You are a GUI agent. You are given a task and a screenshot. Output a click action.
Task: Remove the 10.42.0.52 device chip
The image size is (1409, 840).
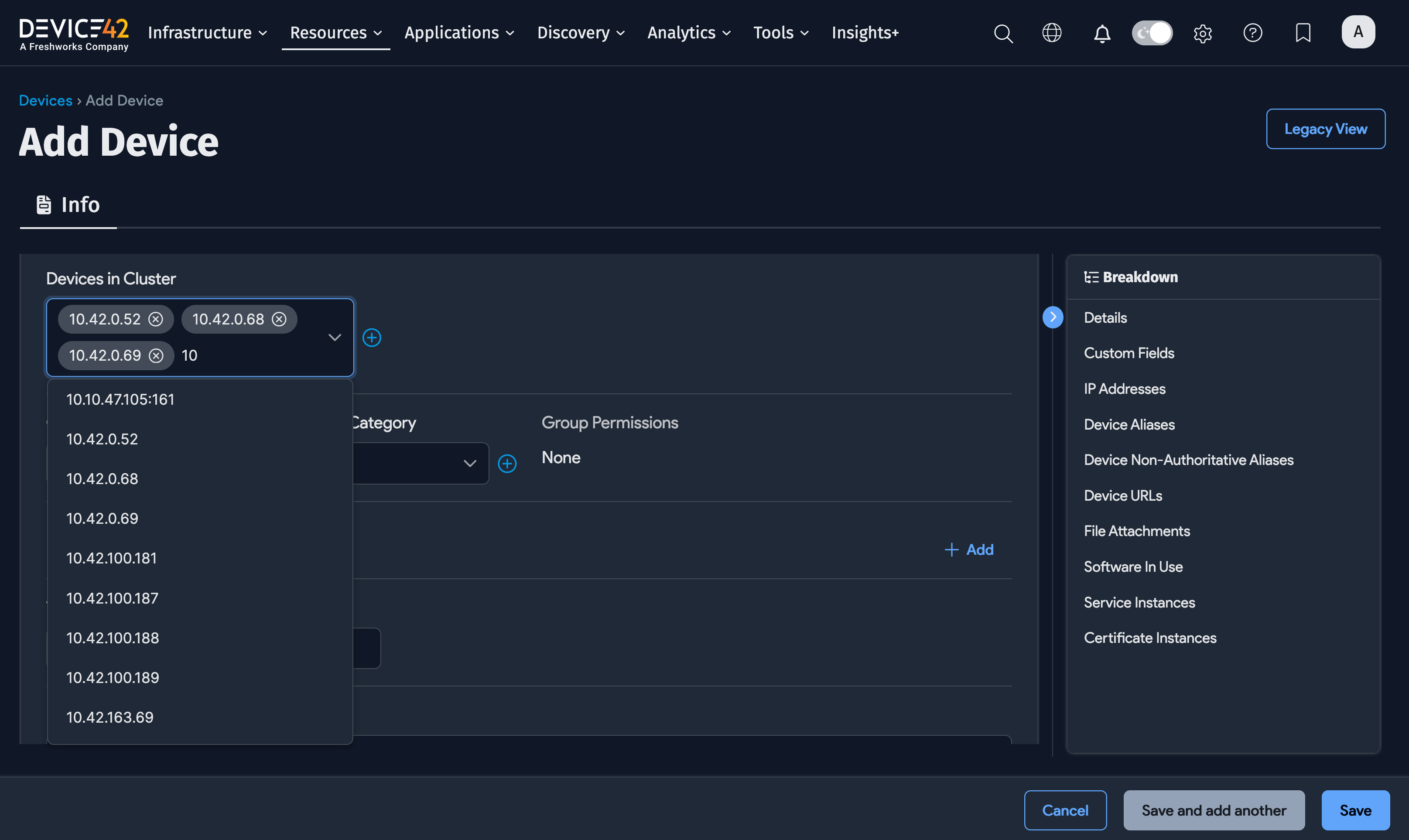[x=157, y=319]
